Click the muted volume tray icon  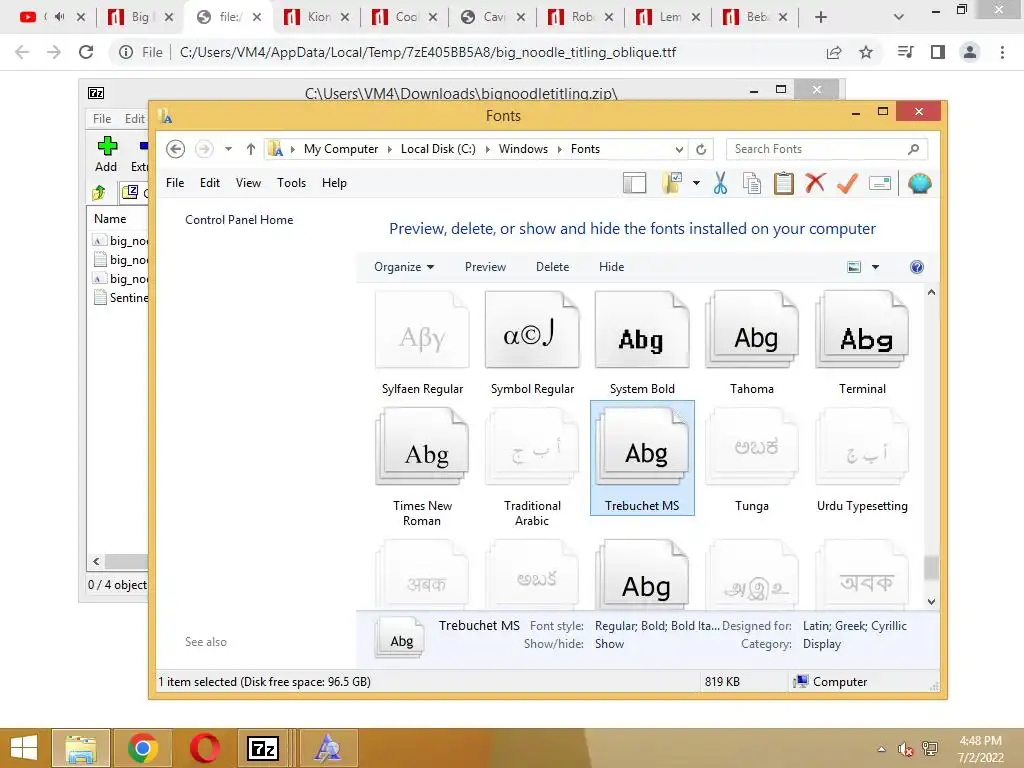(x=905, y=749)
